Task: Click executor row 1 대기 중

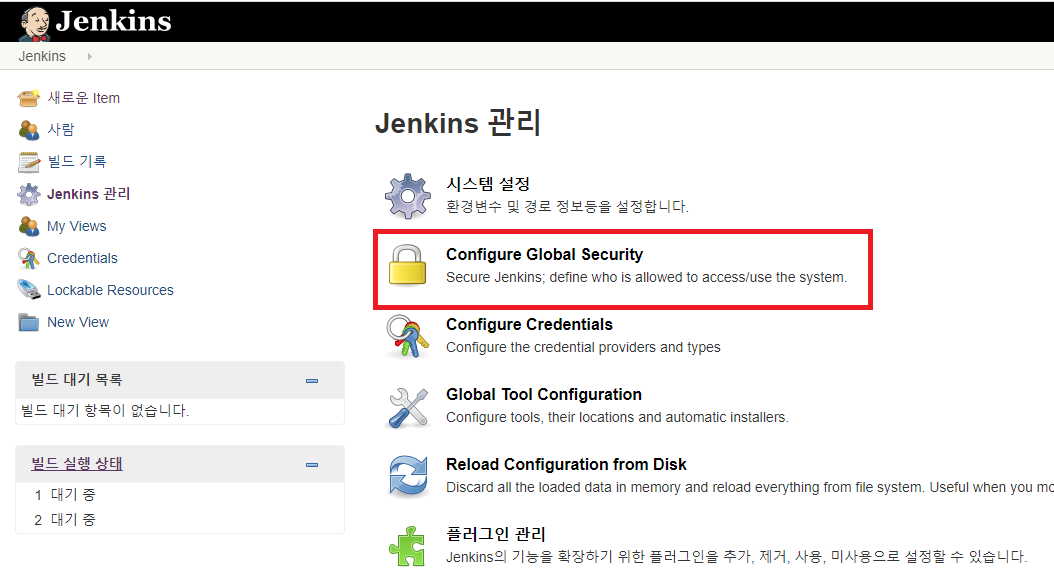Action: (65, 495)
